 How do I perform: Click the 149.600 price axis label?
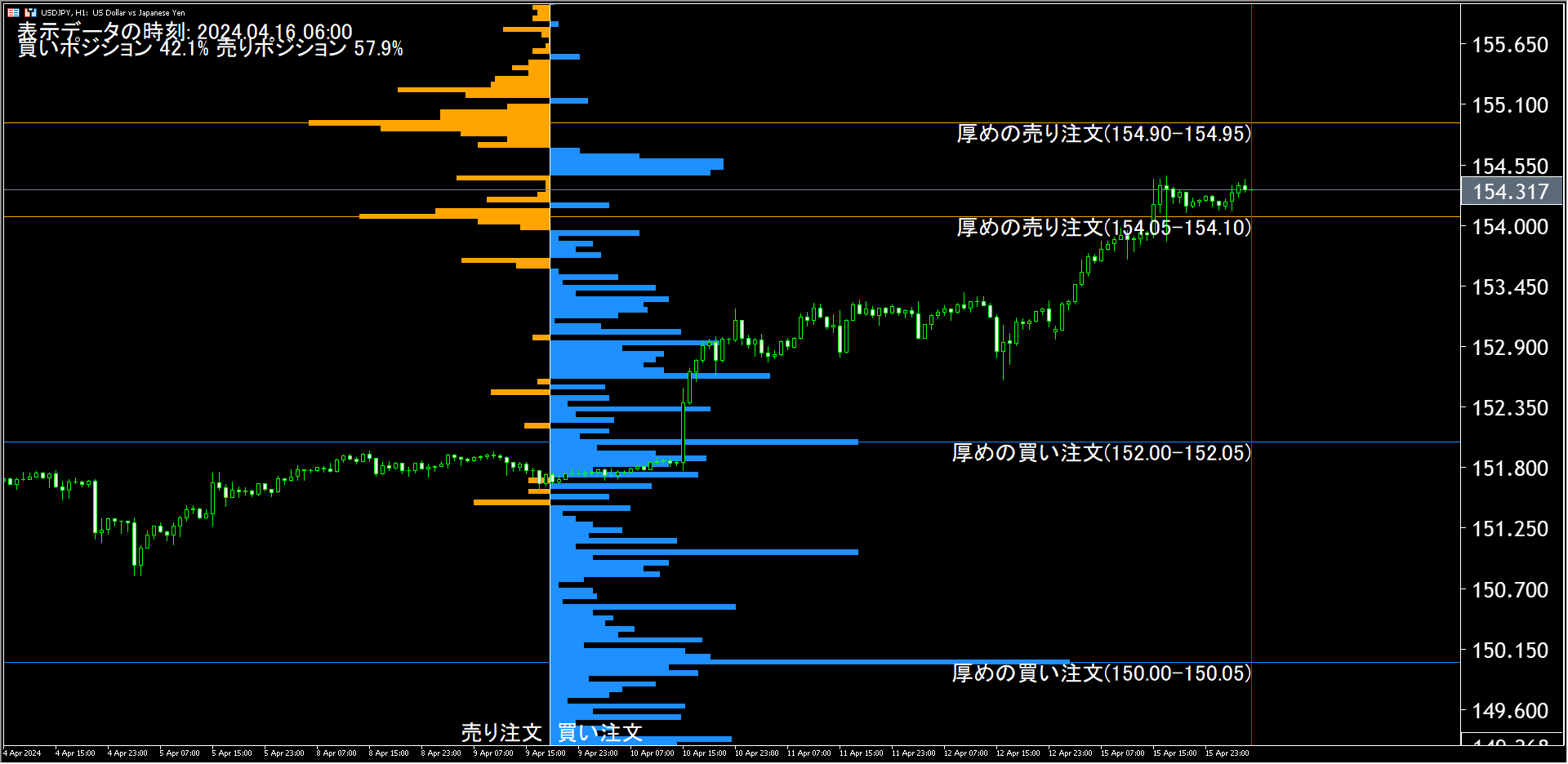click(1510, 711)
